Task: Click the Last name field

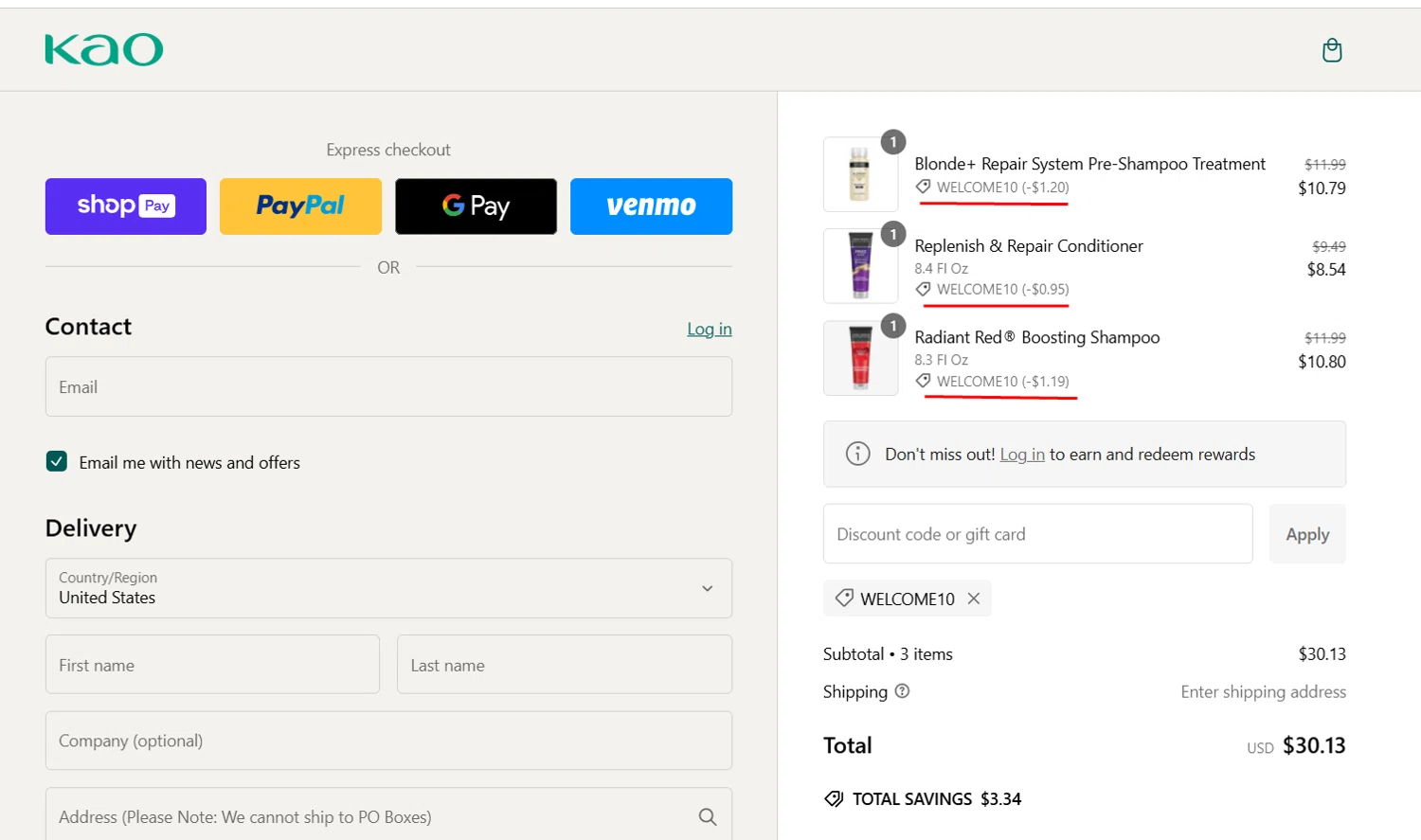Action: click(565, 665)
